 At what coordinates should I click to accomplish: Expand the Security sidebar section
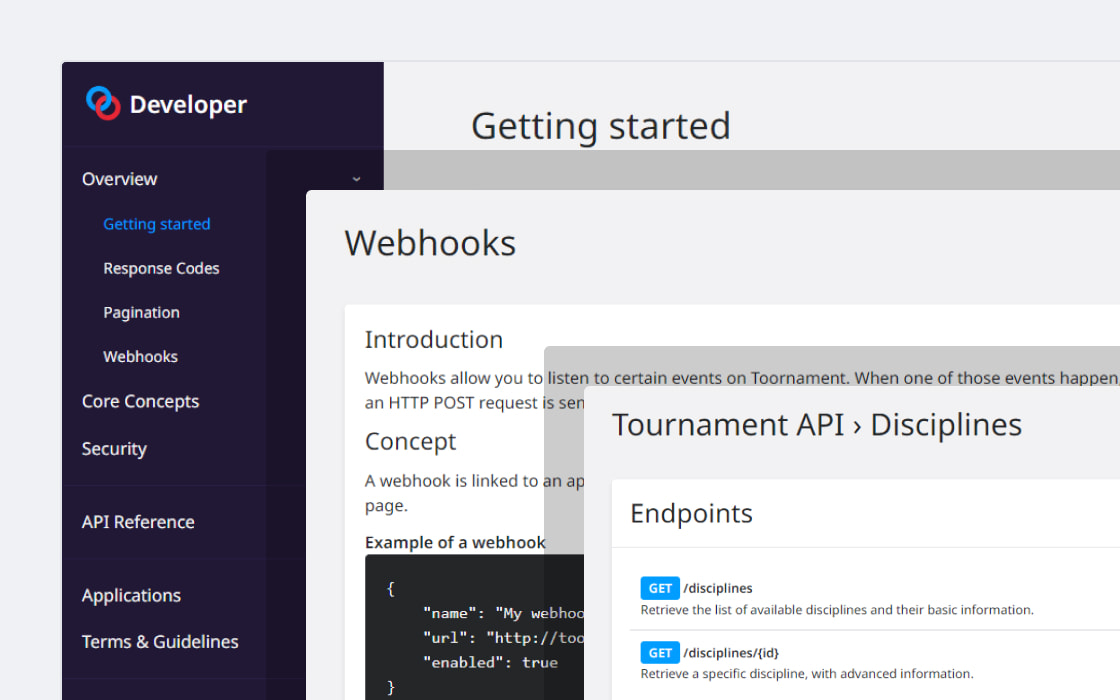(114, 449)
